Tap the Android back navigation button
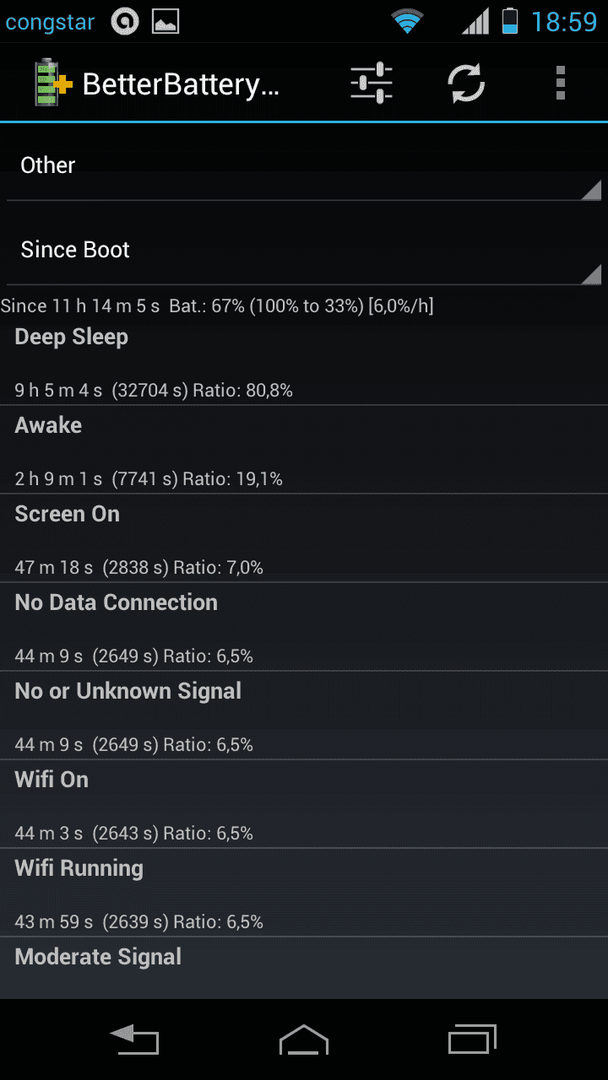Screen dimensions: 608x1080 point(135,1039)
